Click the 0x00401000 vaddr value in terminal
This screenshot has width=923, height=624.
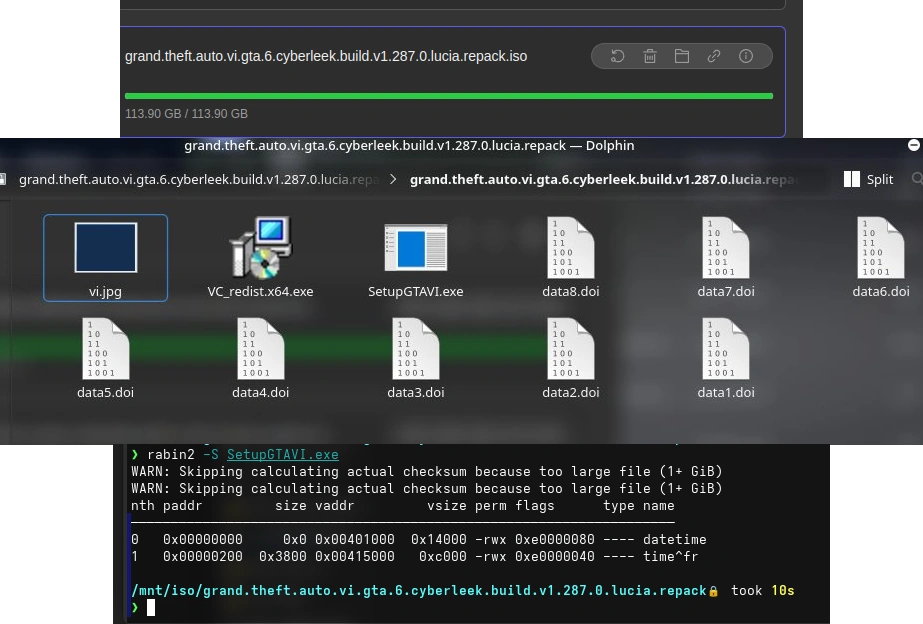[355, 539]
